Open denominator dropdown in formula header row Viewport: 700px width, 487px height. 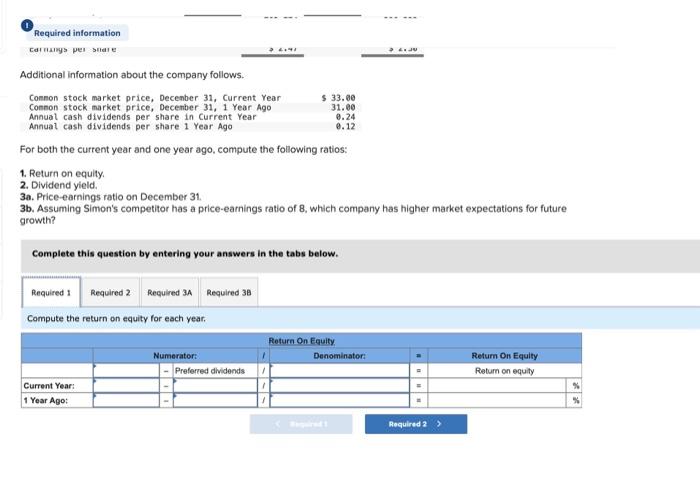click(x=340, y=370)
